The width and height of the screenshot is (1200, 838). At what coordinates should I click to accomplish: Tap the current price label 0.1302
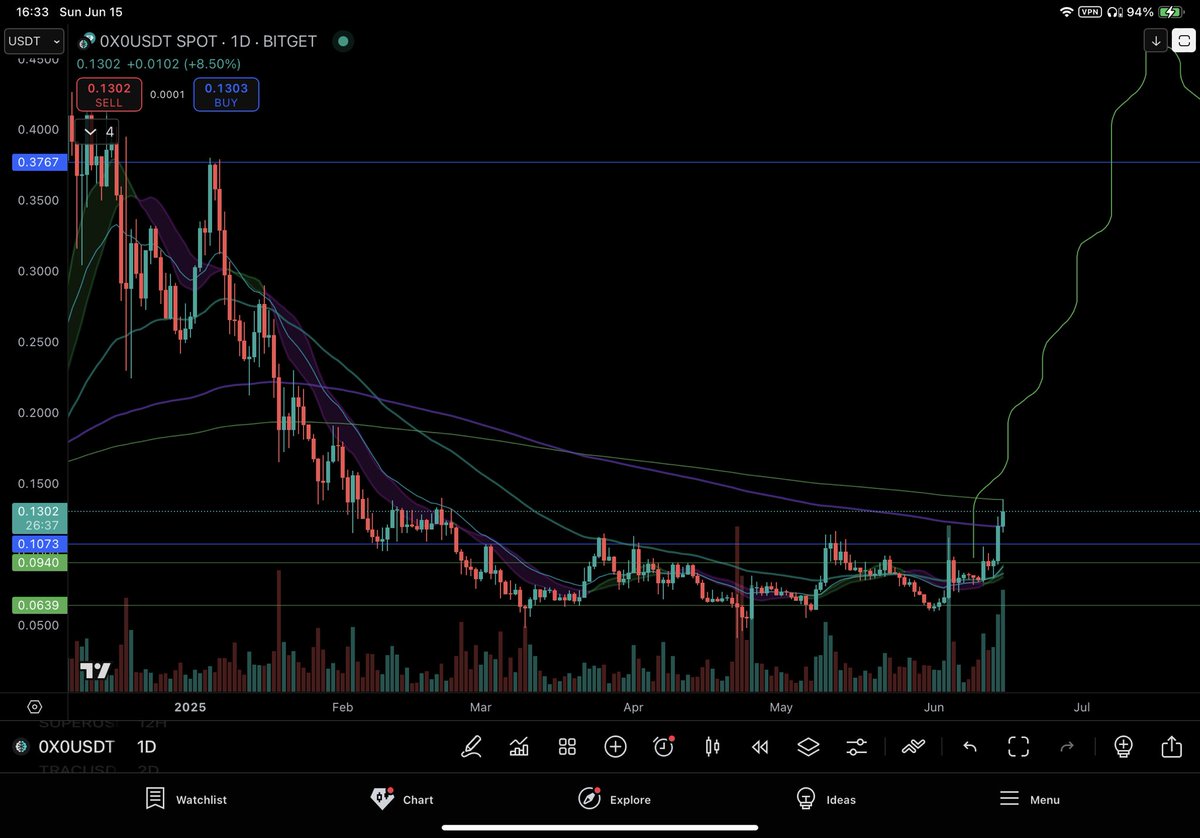(x=39, y=518)
